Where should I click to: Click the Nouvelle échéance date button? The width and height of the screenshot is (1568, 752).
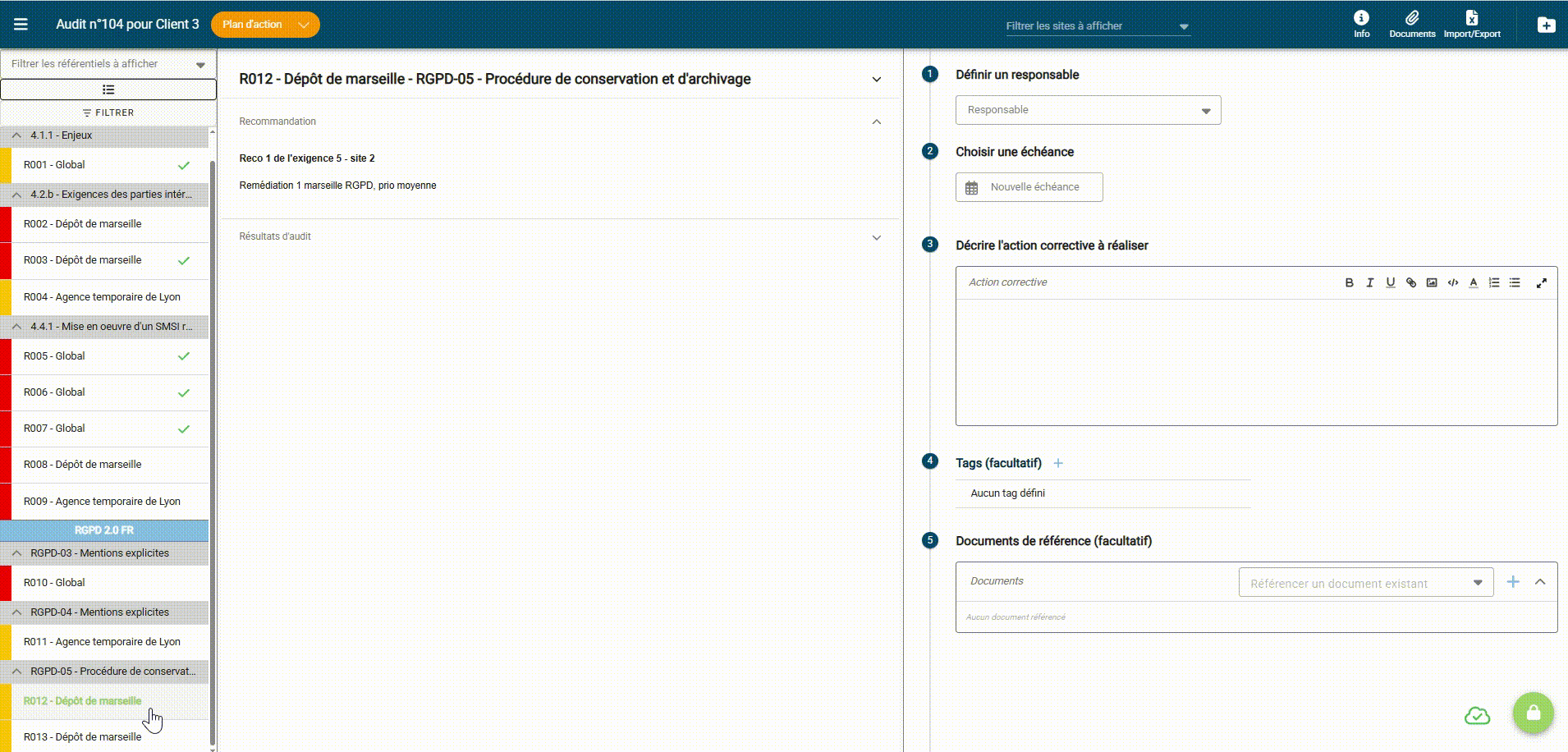coord(1029,187)
